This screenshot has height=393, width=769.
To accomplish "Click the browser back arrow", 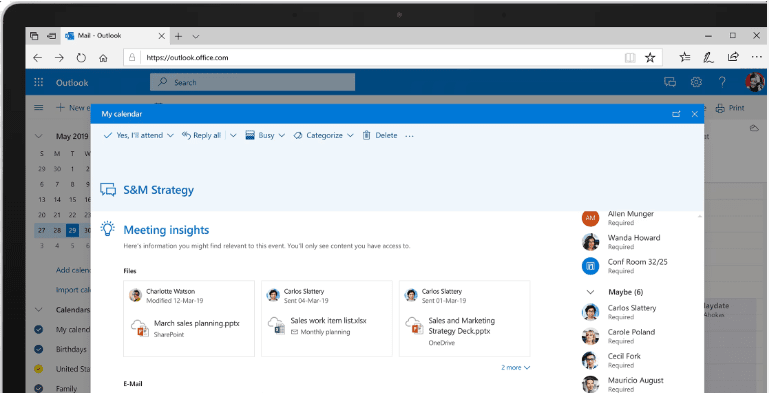I will tap(38, 58).
